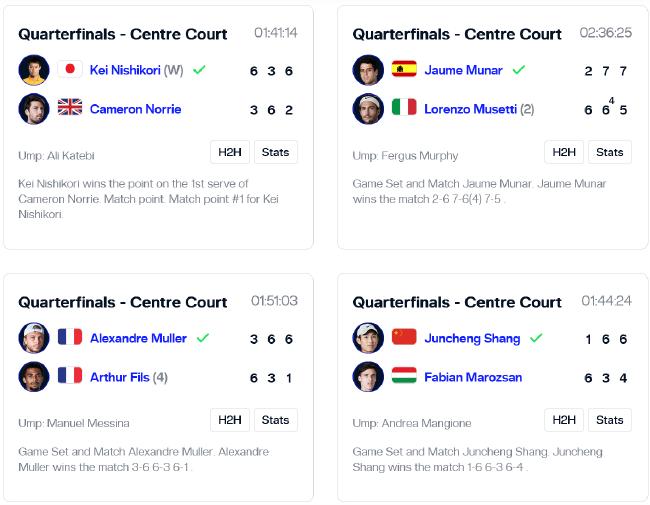The height and width of the screenshot is (505, 650).
Task: Click the Hungary flag beside Marozsan
Action: click(404, 377)
